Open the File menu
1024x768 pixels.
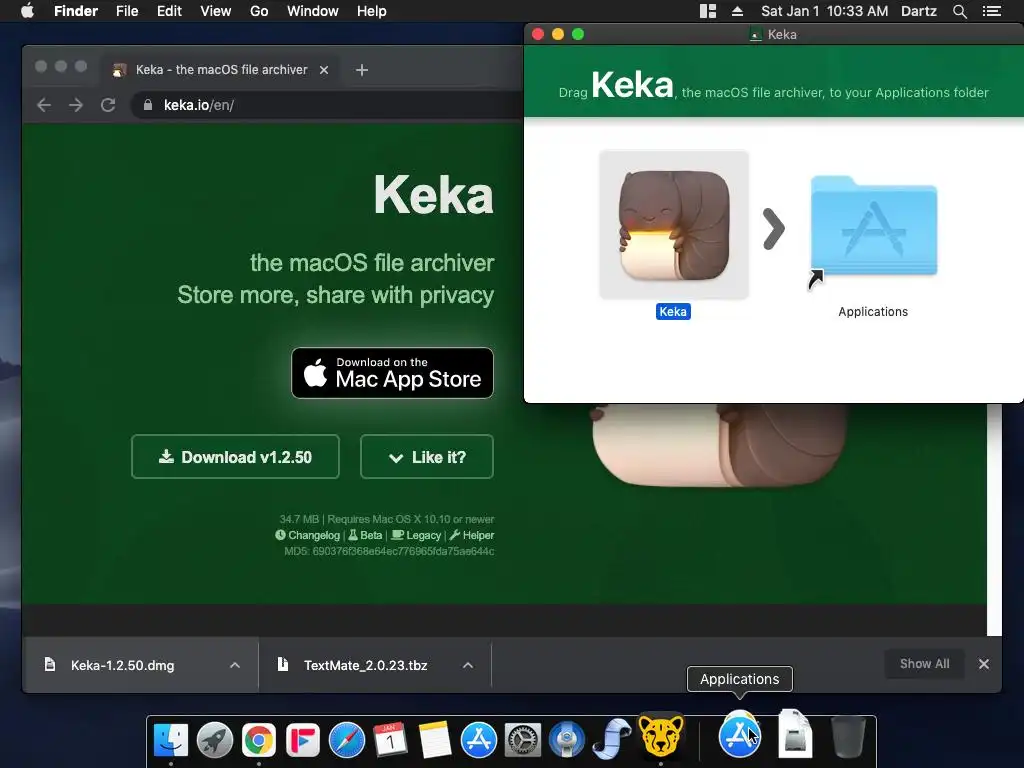pos(127,11)
